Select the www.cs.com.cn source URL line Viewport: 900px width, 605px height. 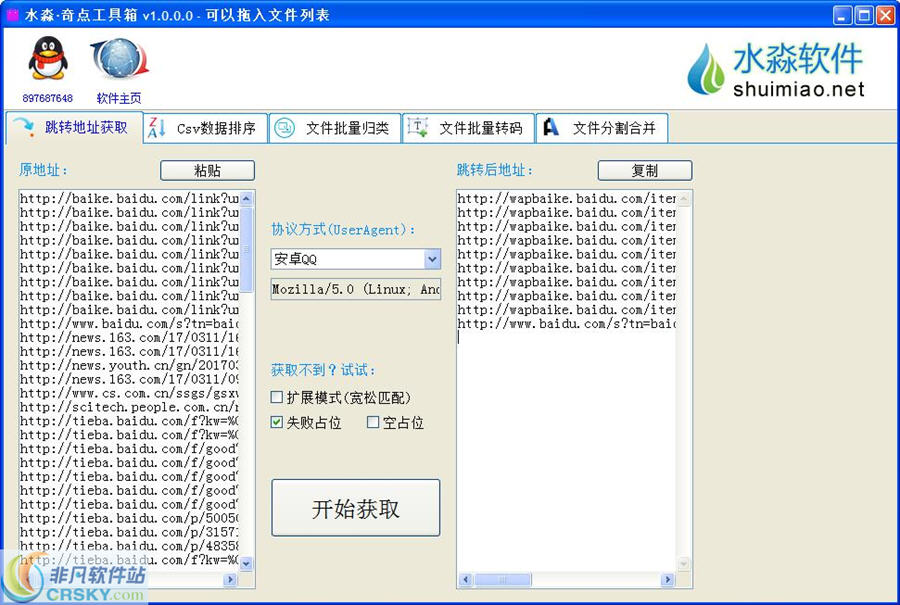click(129, 393)
